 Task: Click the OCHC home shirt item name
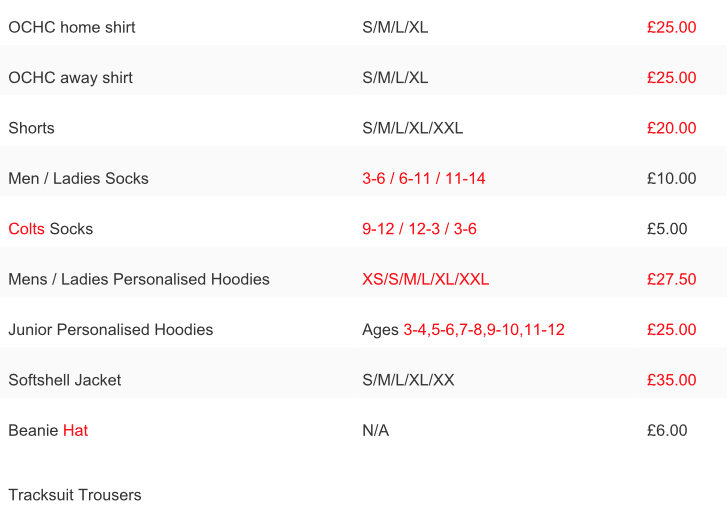(72, 27)
